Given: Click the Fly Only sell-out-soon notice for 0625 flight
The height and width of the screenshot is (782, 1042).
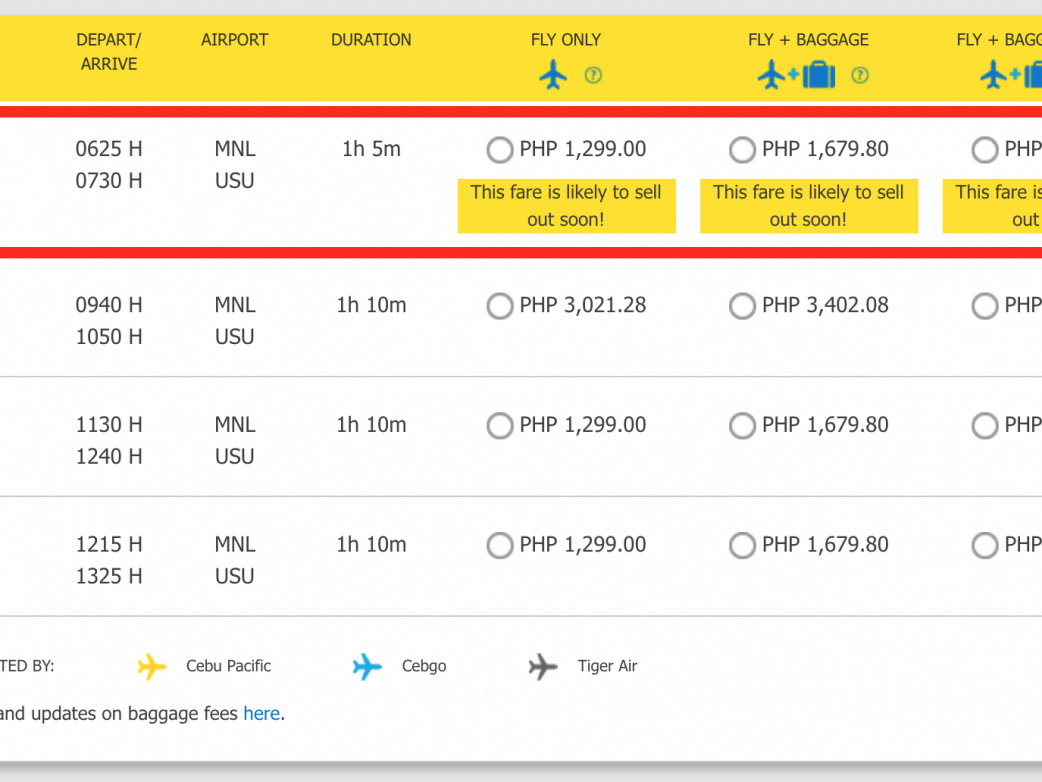Looking at the screenshot, I should [566, 206].
